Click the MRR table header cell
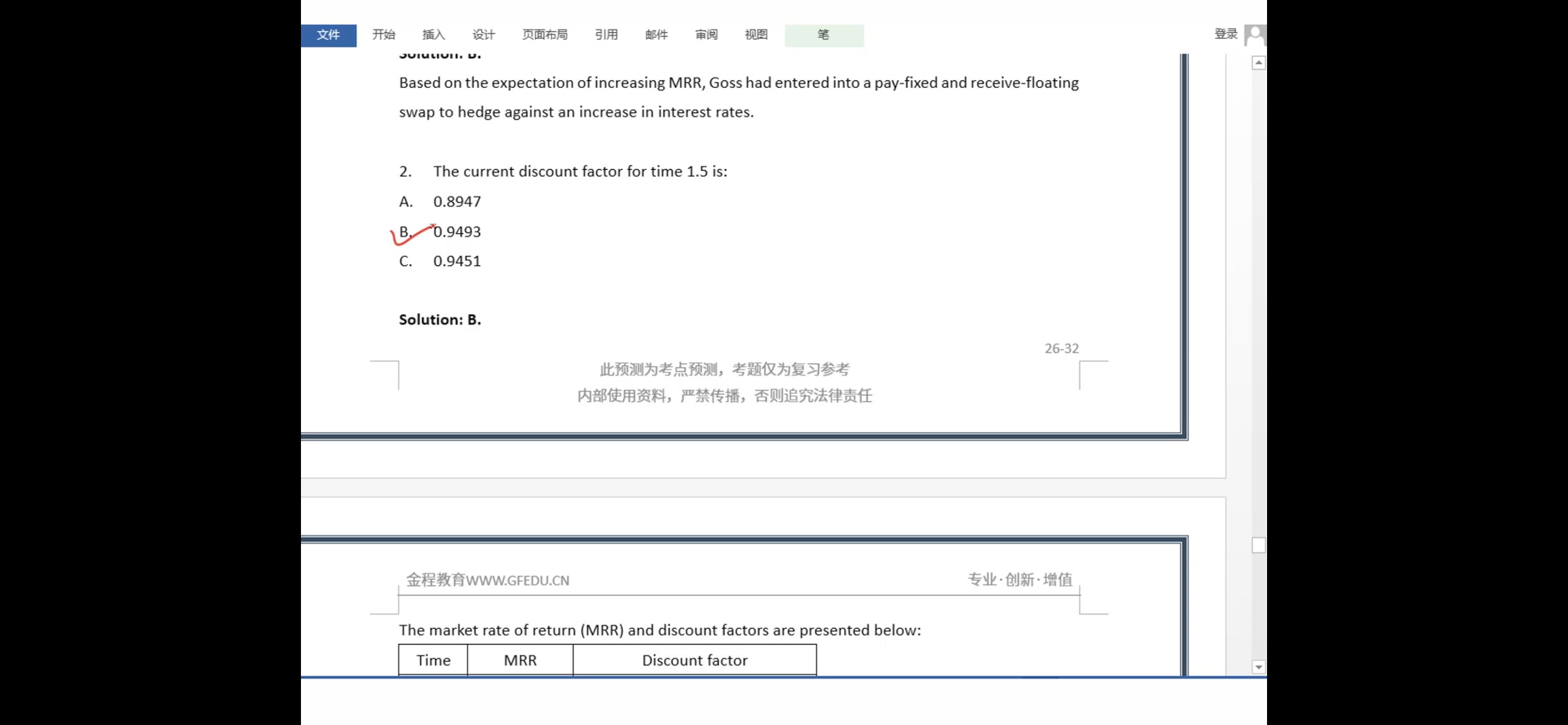1568x725 pixels. click(x=520, y=661)
